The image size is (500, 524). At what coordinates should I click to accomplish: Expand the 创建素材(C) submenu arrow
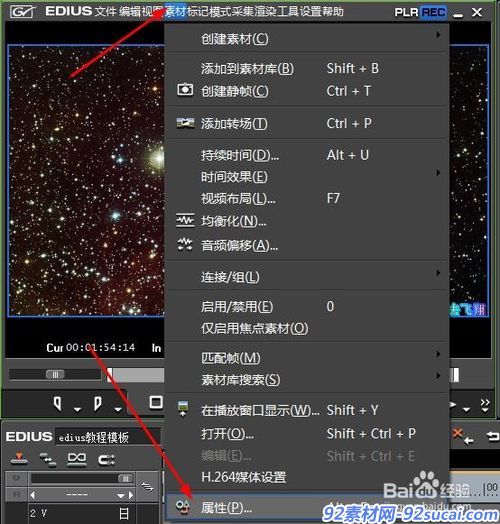(438, 35)
